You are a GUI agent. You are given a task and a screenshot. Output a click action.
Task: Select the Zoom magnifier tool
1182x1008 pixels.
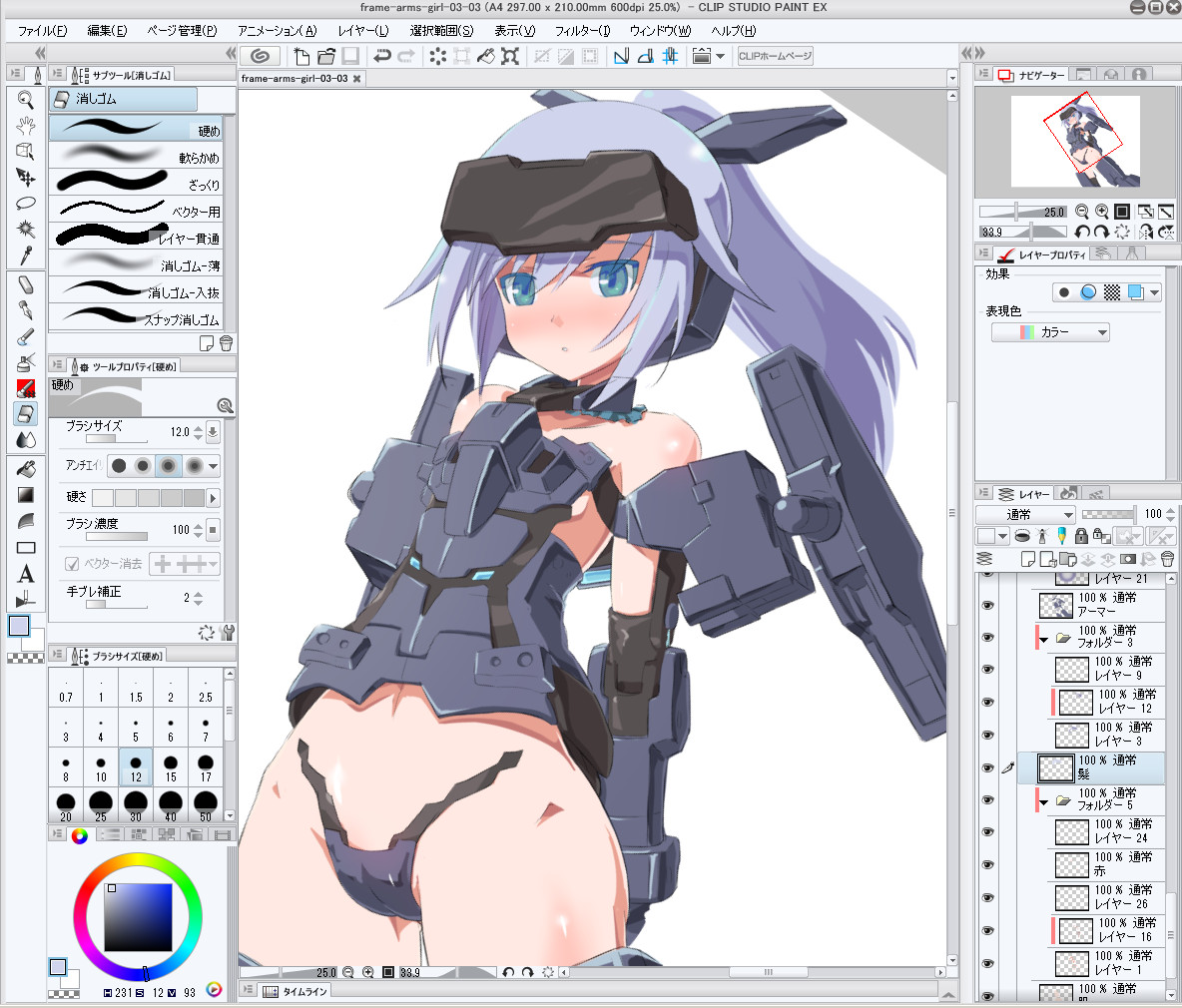[25, 100]
